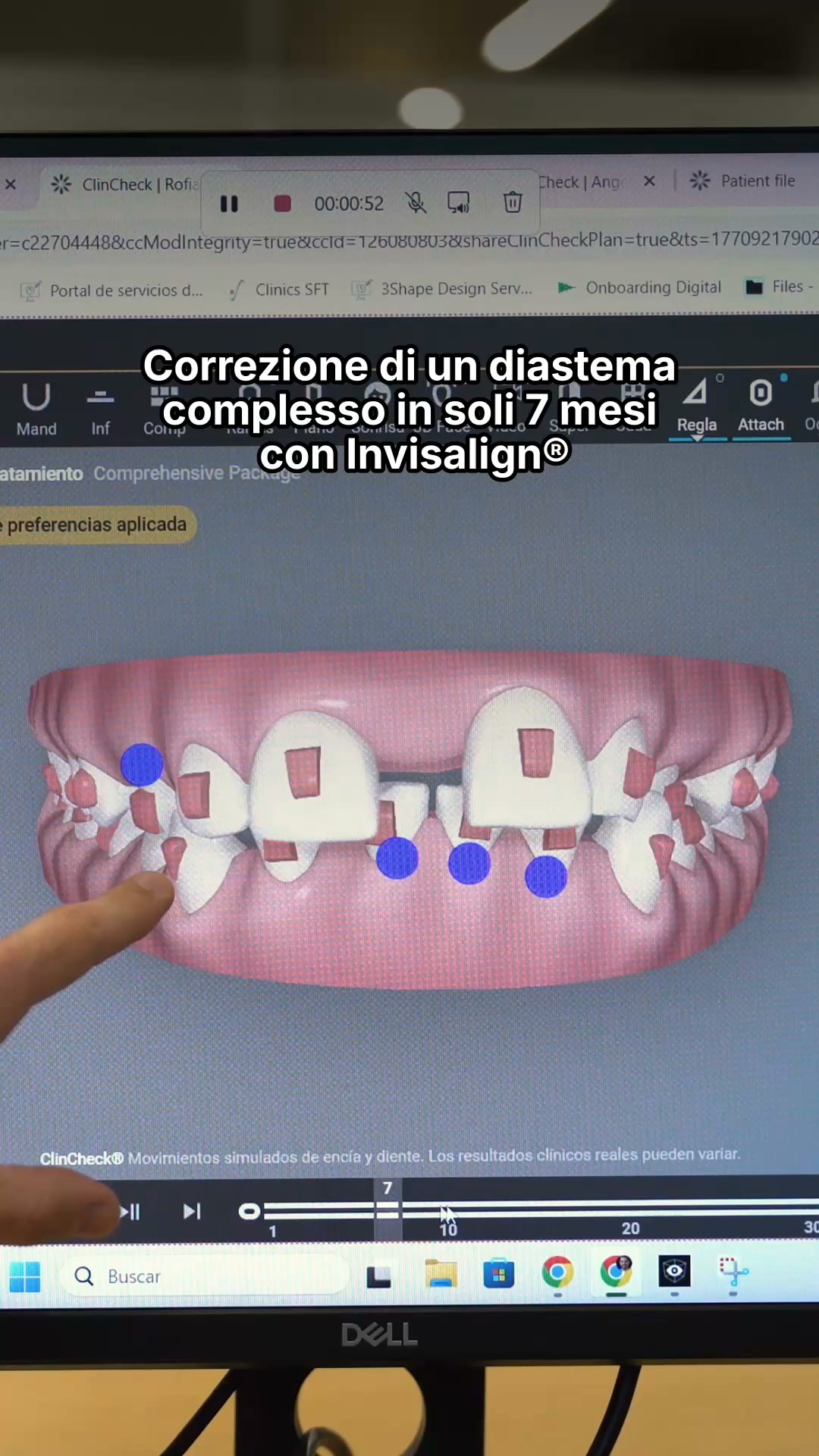The image size is (819, 1456).
Task: Jump to stage 10 on the timeline
Action: coord(448,1228)
